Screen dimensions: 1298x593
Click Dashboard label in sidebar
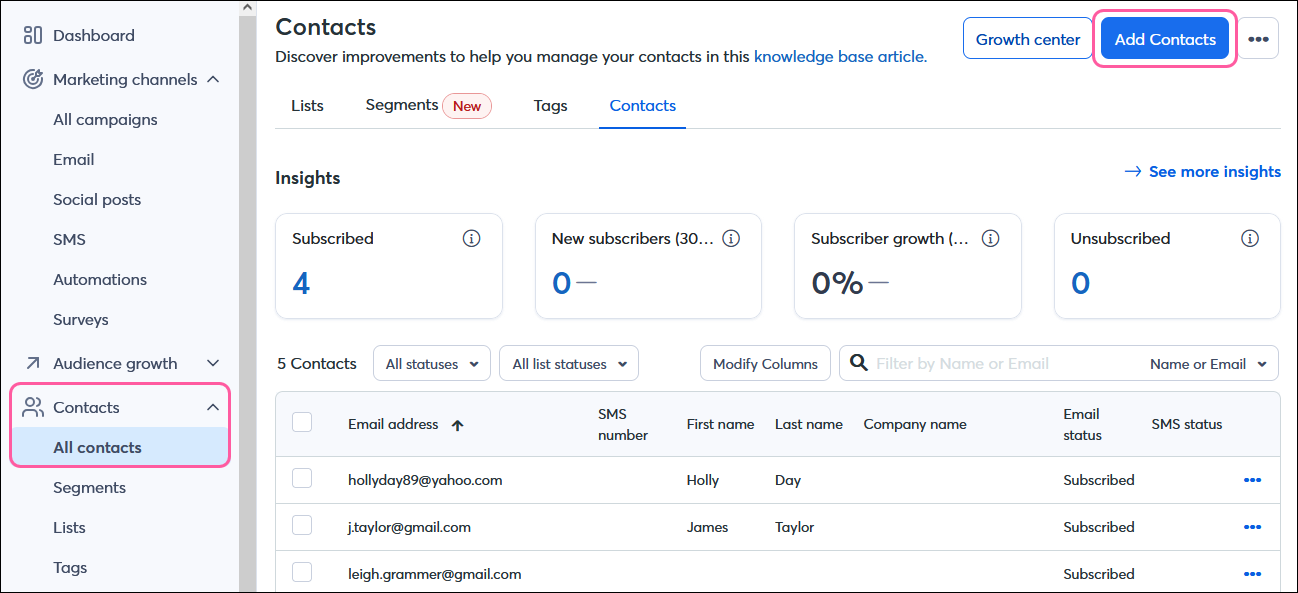point(94,35)
